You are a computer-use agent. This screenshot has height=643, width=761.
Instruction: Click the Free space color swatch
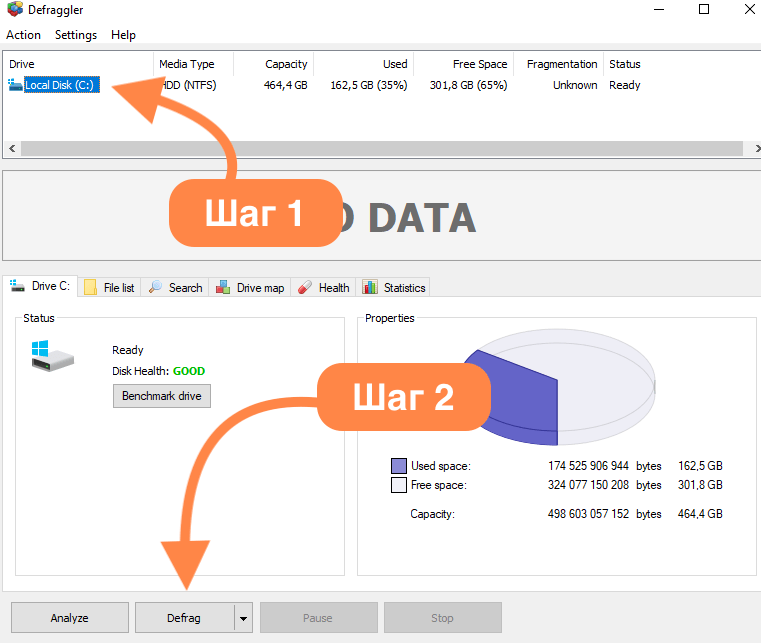click(x=398, y=485)
